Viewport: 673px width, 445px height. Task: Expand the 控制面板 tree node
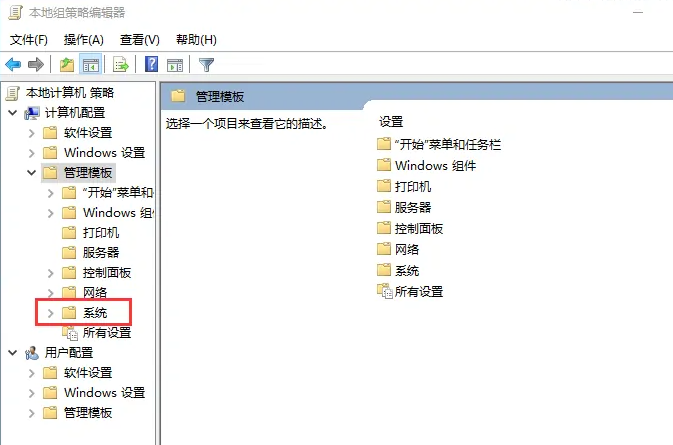coord(50,273)
